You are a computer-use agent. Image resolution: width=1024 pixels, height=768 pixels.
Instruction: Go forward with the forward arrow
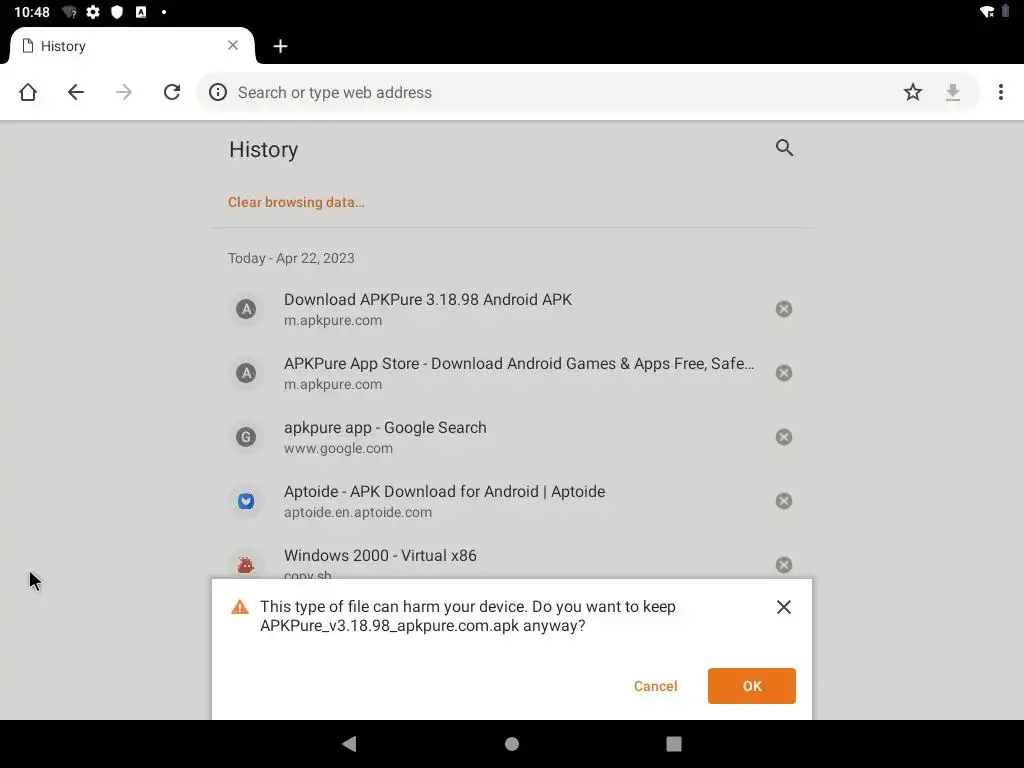click(123, 92)
